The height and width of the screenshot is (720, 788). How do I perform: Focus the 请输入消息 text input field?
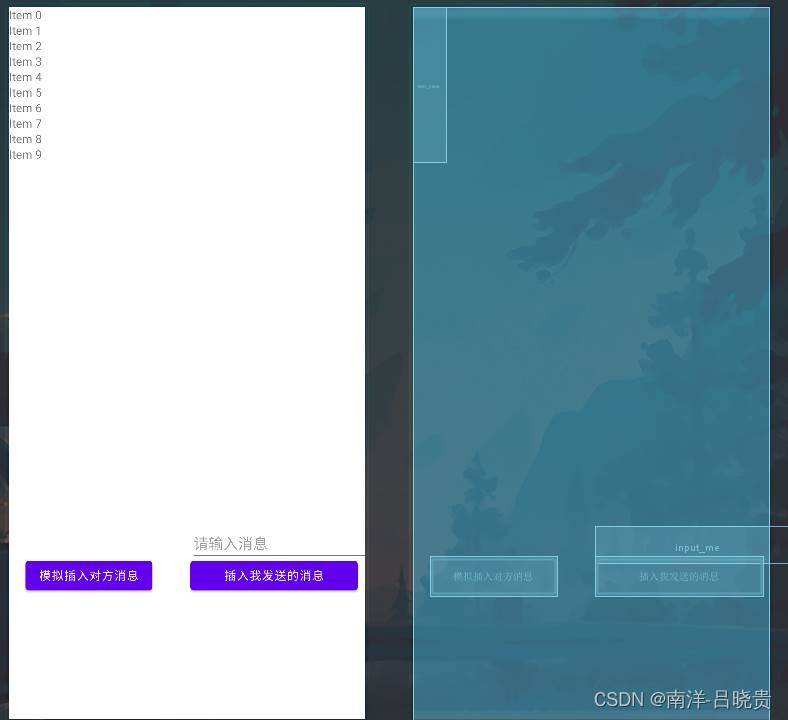coord(278,543)
